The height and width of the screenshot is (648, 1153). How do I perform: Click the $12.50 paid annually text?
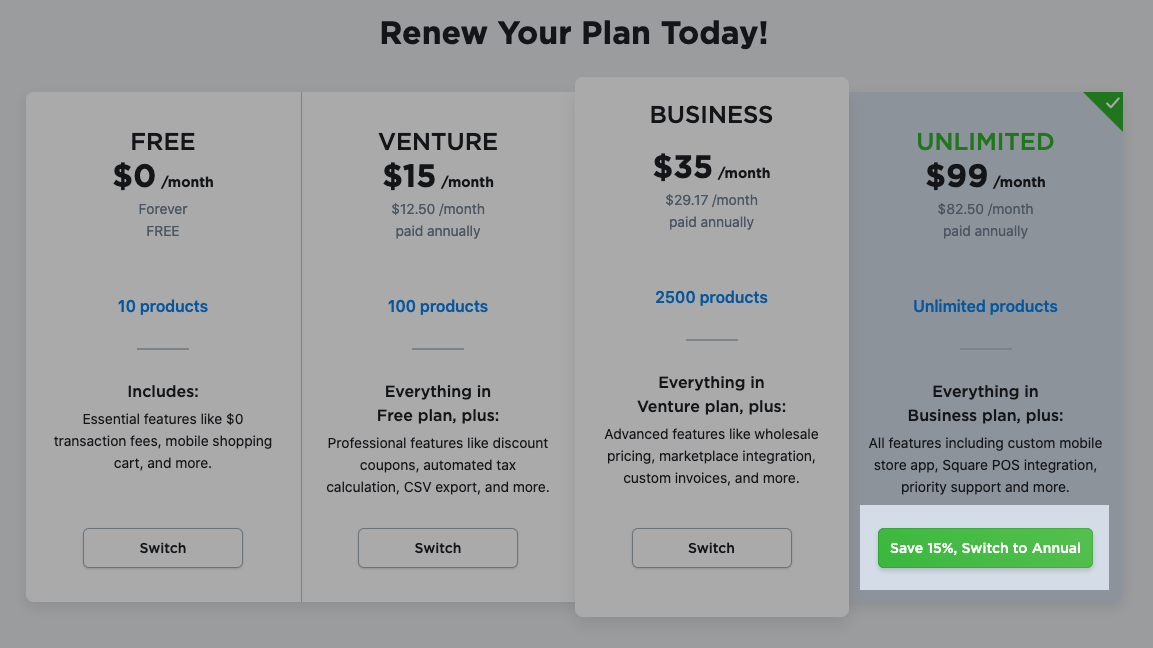(x=437, y=219)
